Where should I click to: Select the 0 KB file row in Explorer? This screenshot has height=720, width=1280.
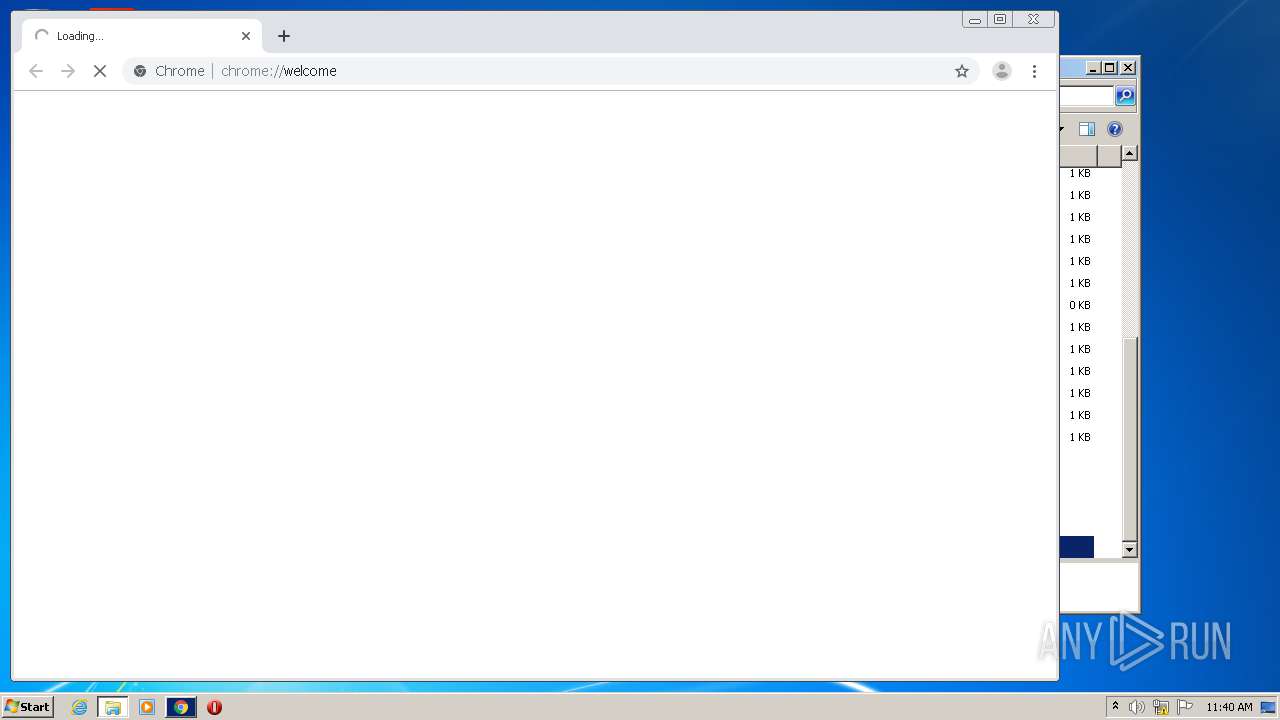[x=1080, y=305]
